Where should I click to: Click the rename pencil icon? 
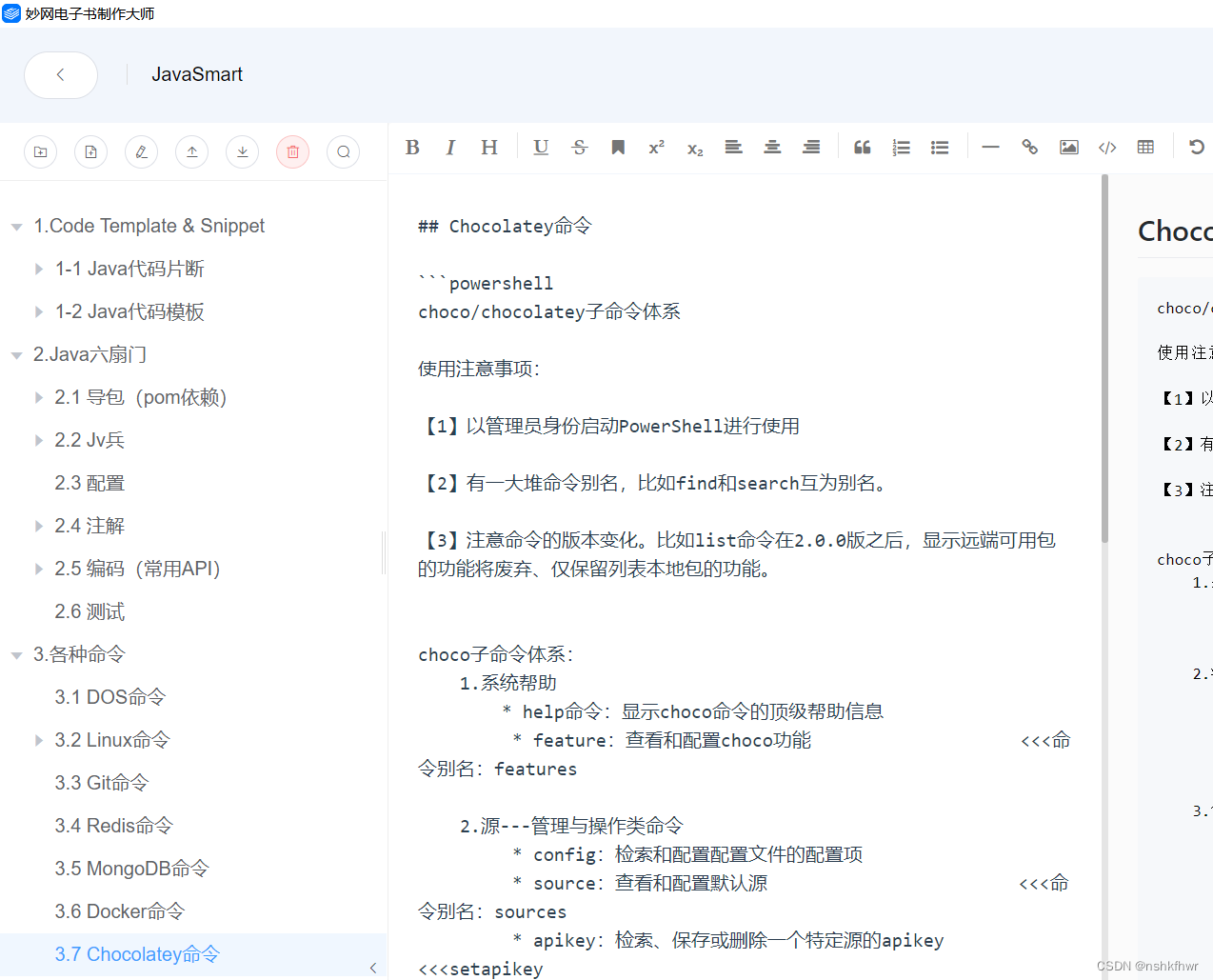(x=142, y=151)
